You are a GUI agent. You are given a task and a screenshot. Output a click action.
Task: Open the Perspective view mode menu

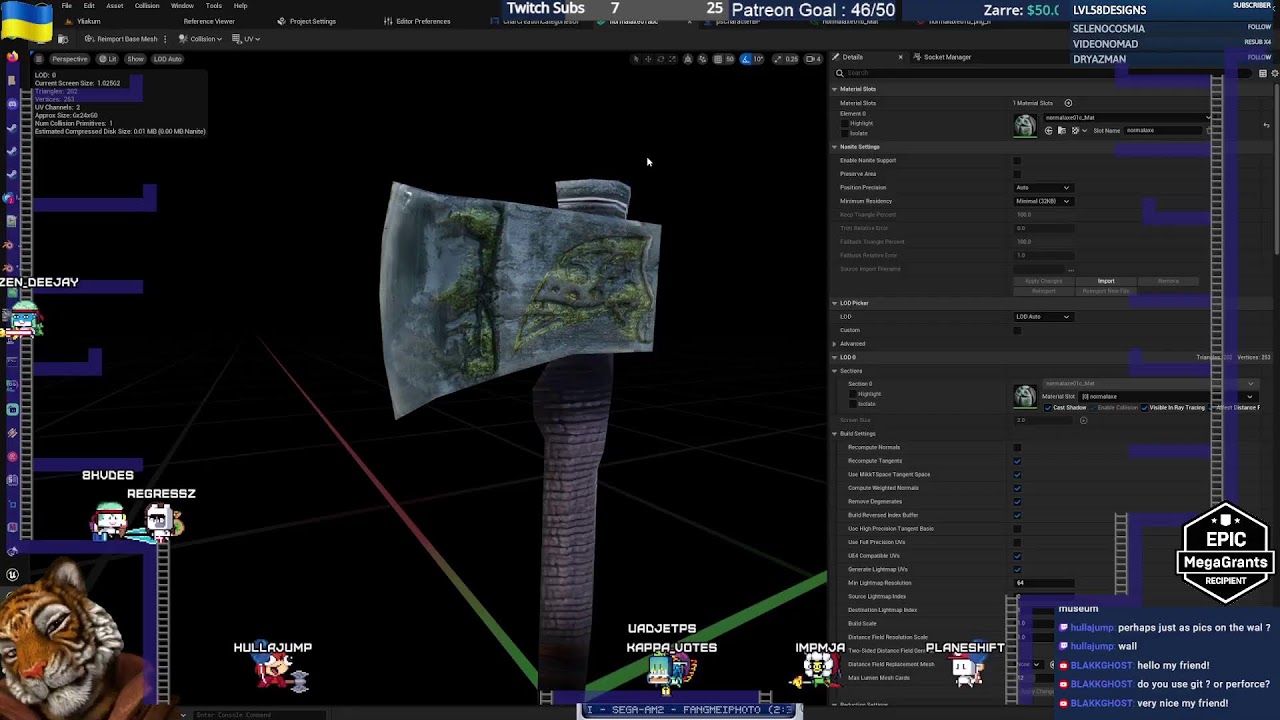[70, 58]
